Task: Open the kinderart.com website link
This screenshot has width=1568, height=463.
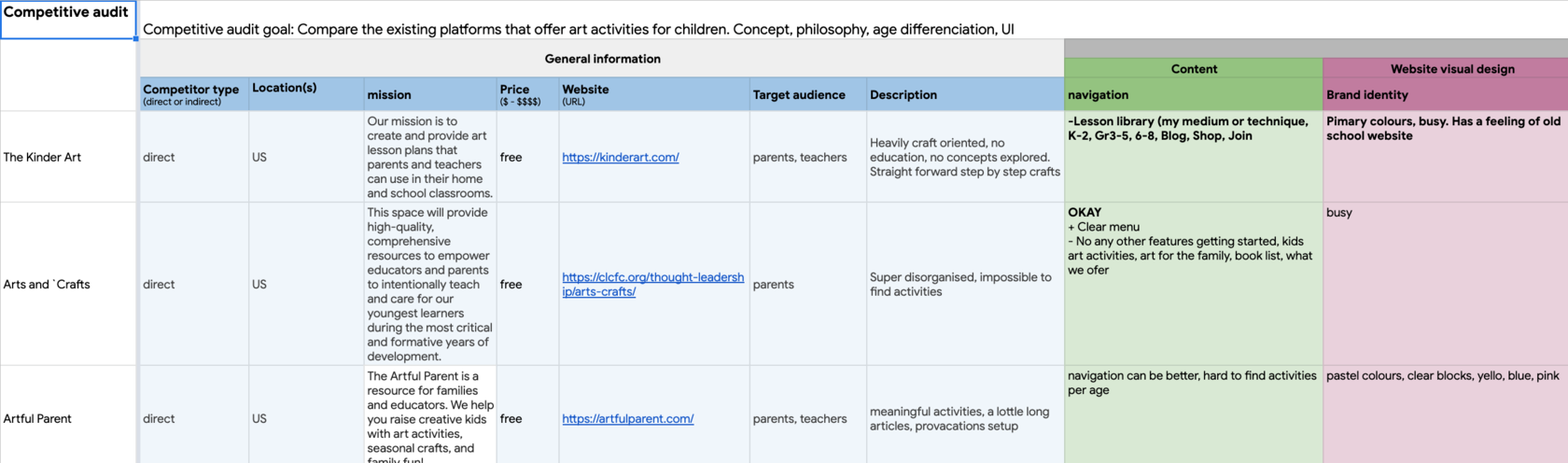Action: 620,158
